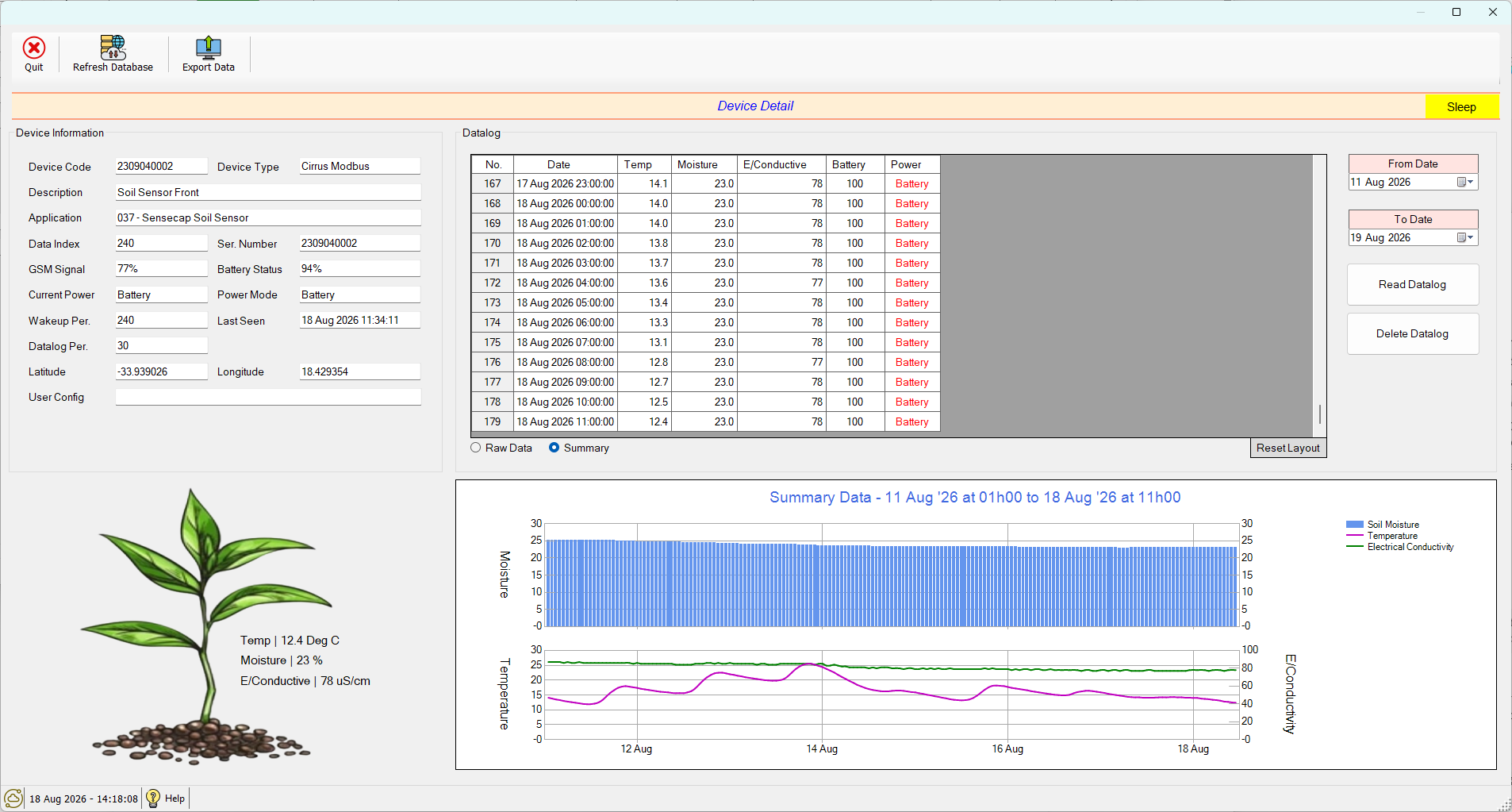Image resolution: width=1512 pixels, height=812 pixels.
Task: Click the GSM Signal field 77%
Action: click(161, 269)
